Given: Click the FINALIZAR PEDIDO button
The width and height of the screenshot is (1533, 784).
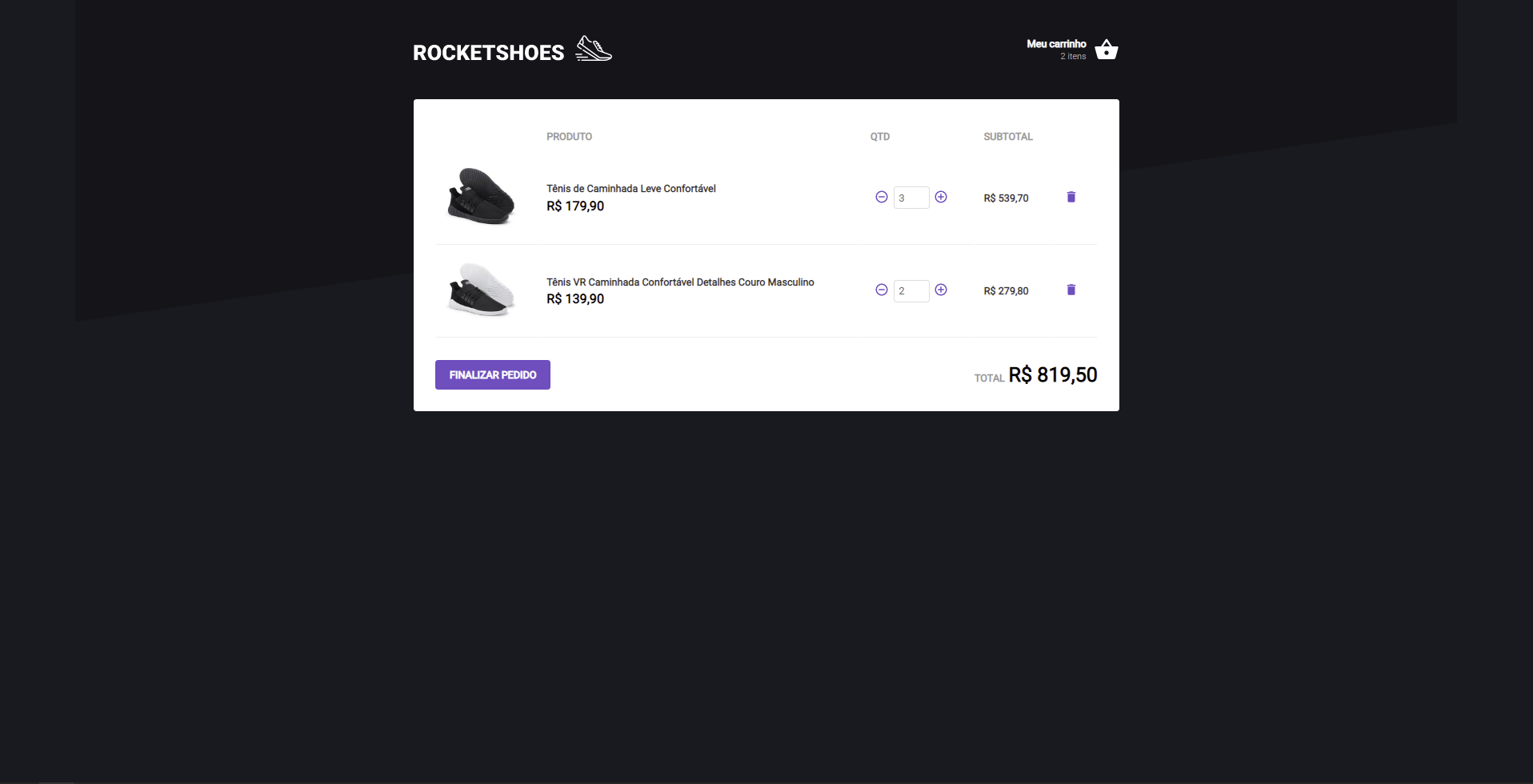Looking at the screenshot, I should [x=492, y=374].
